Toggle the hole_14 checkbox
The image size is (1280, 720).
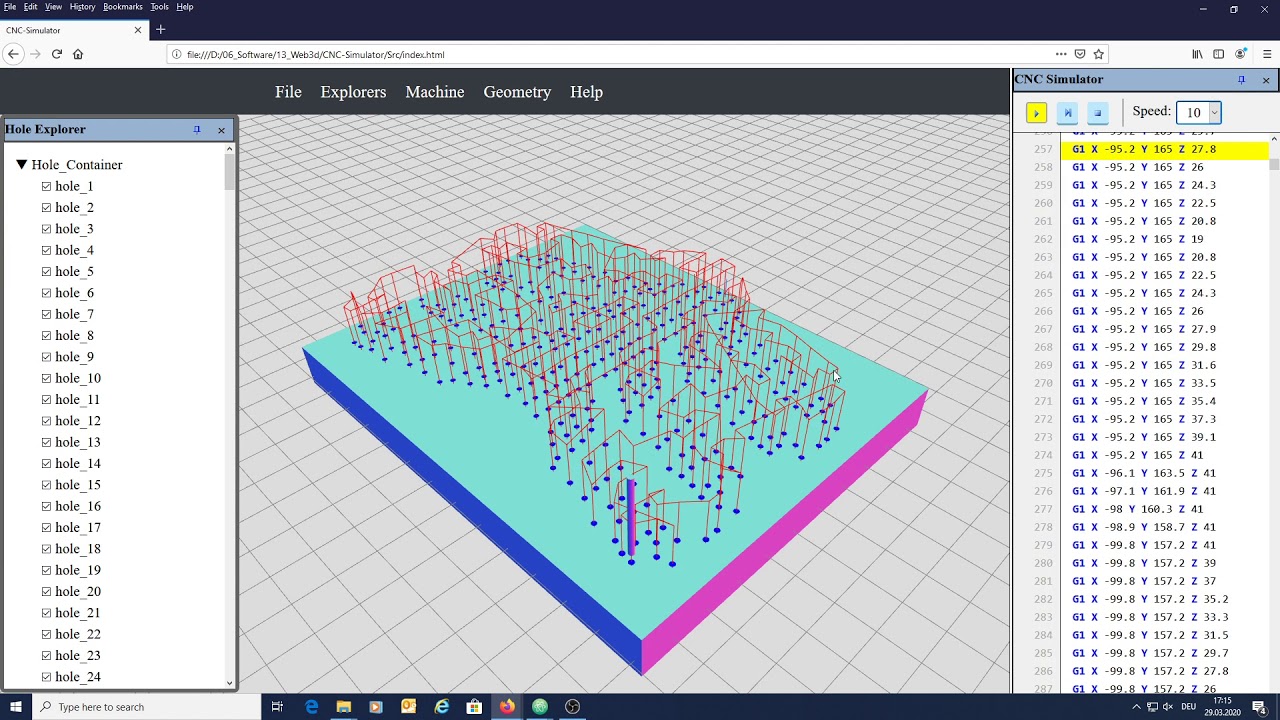point(47,463)
